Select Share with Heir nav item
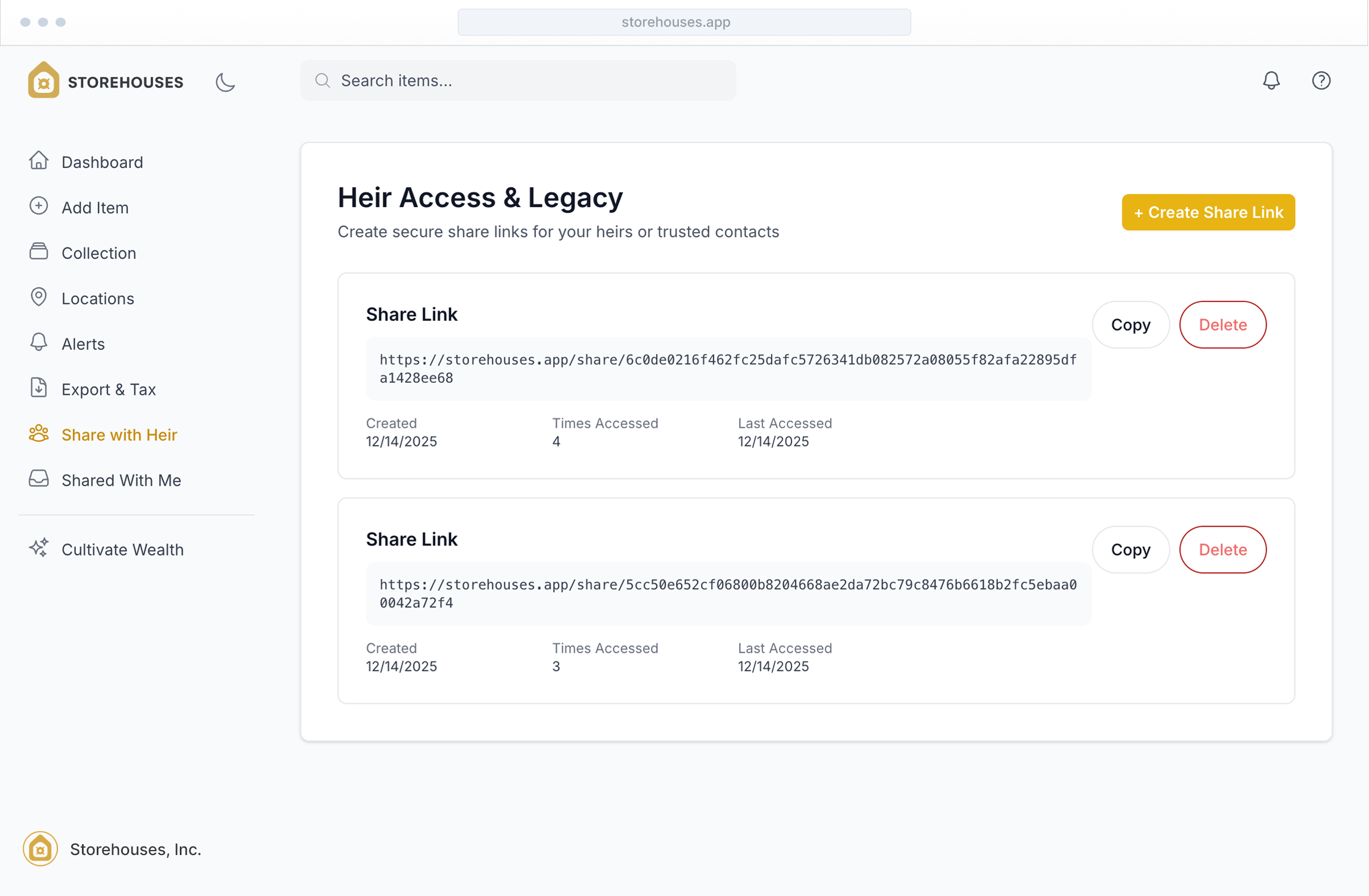 click(119, 435)
